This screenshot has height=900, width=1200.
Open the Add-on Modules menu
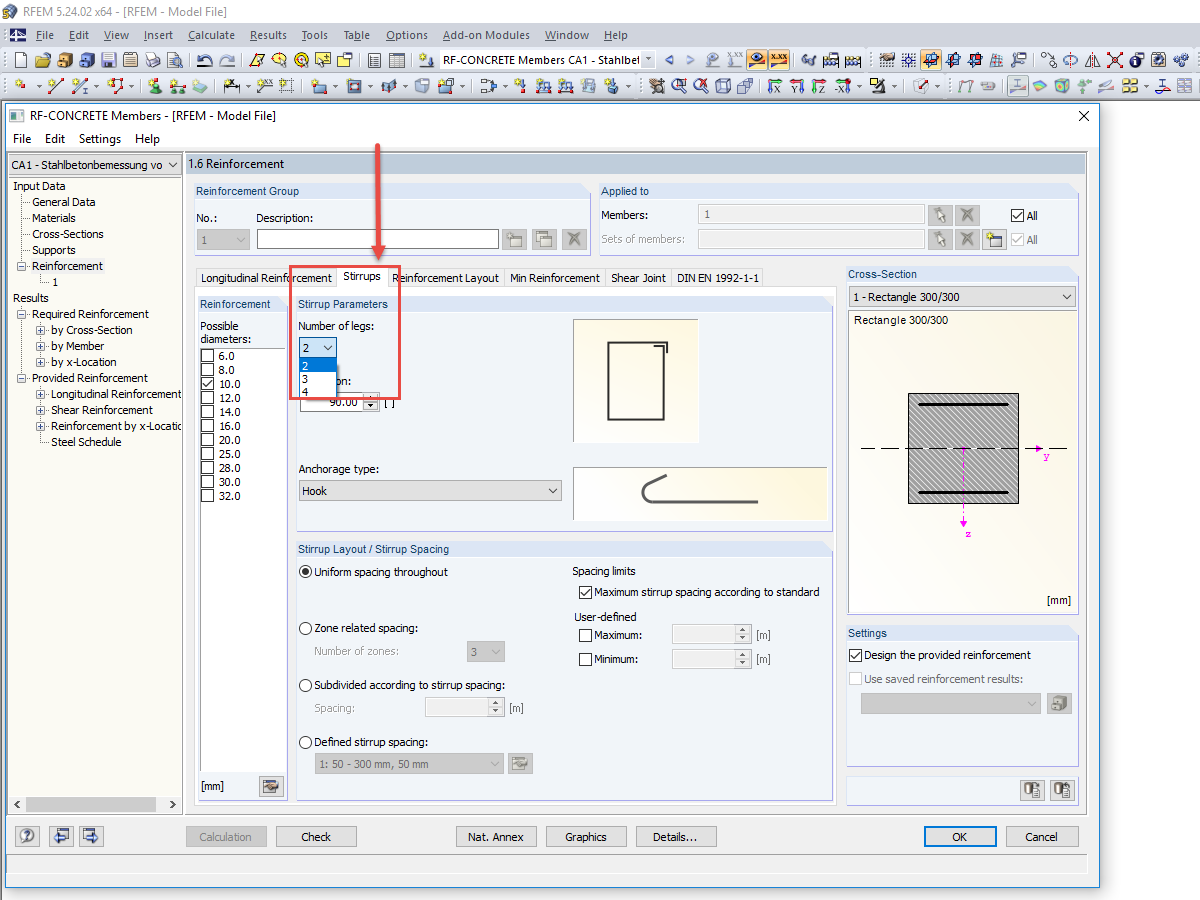[486, 35]
